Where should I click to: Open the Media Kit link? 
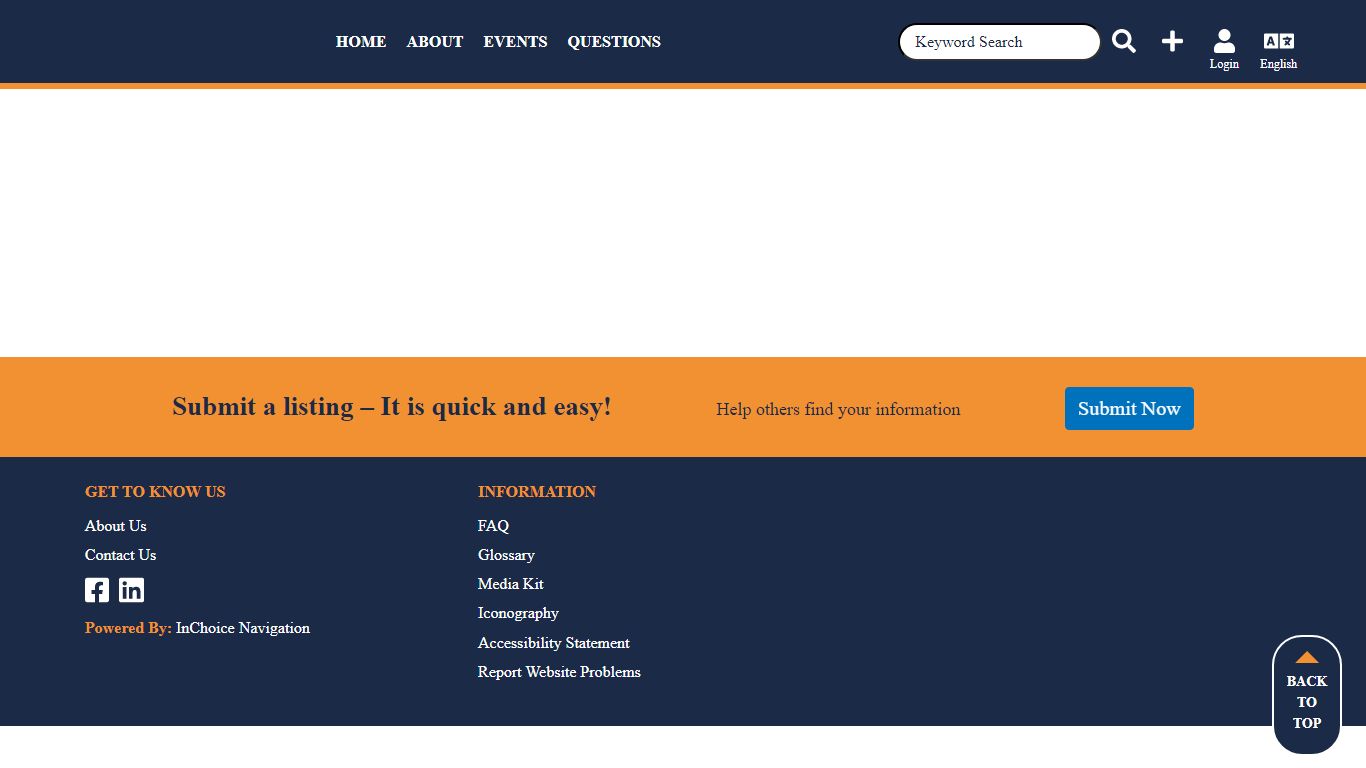(511, 584)
